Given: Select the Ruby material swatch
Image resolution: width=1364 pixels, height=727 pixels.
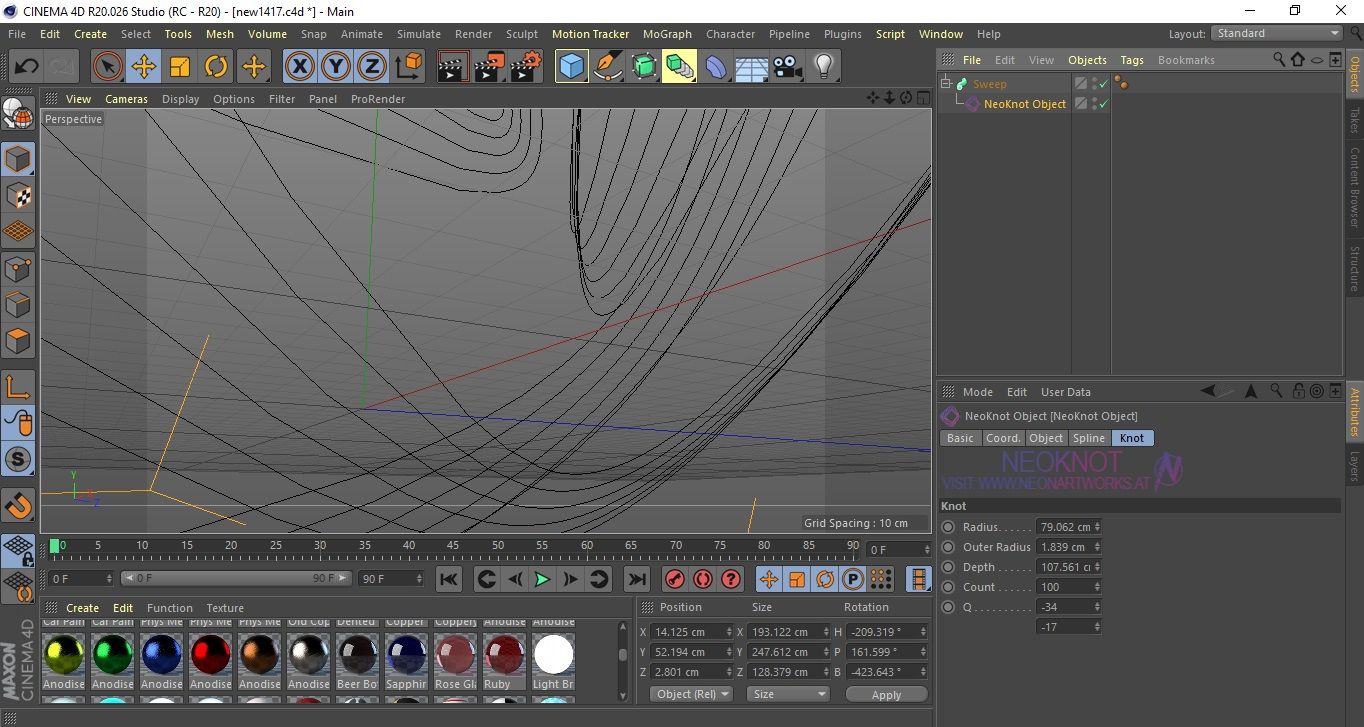Looking at the screenshot, I should (x=504, y=655).
